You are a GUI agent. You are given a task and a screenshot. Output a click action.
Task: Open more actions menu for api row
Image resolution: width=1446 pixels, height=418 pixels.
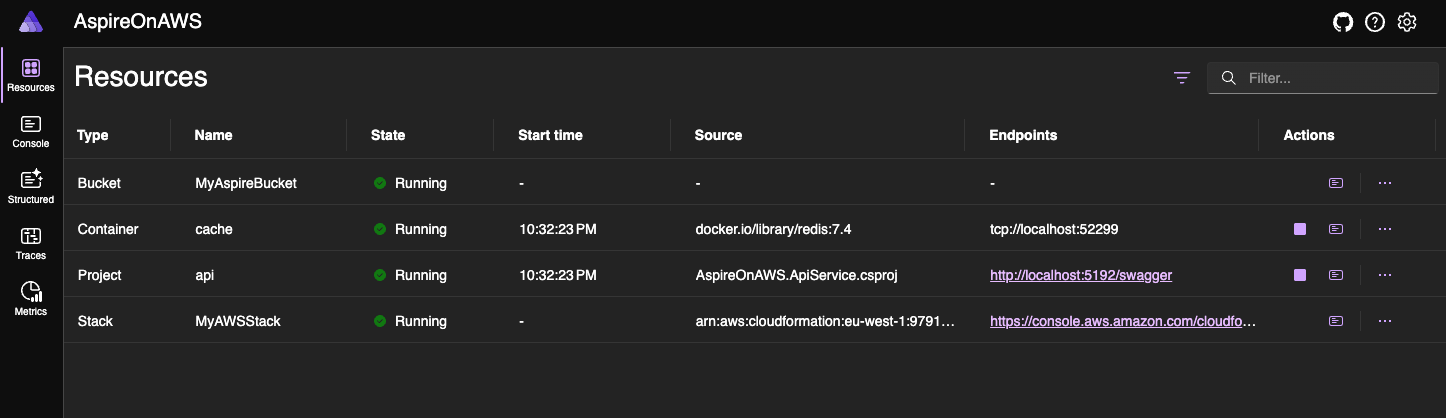(x=1385, y=275)
